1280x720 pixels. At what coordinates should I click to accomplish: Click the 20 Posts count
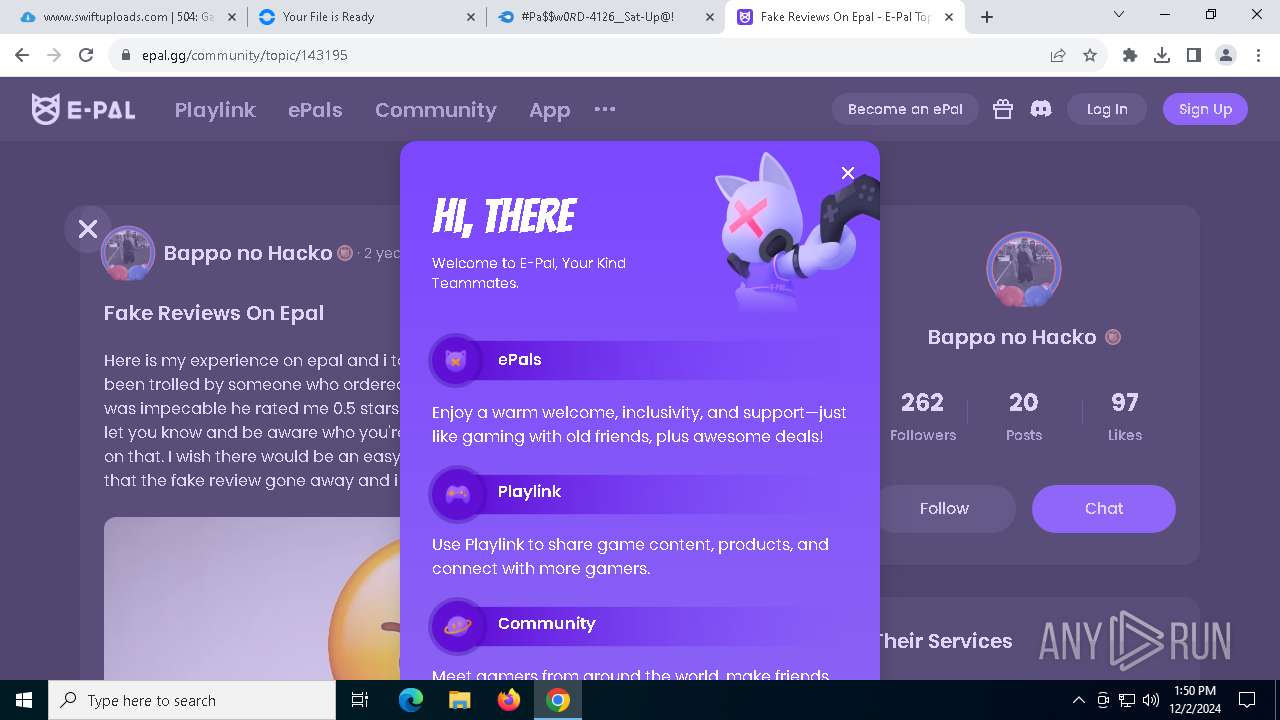point(1023,416)
